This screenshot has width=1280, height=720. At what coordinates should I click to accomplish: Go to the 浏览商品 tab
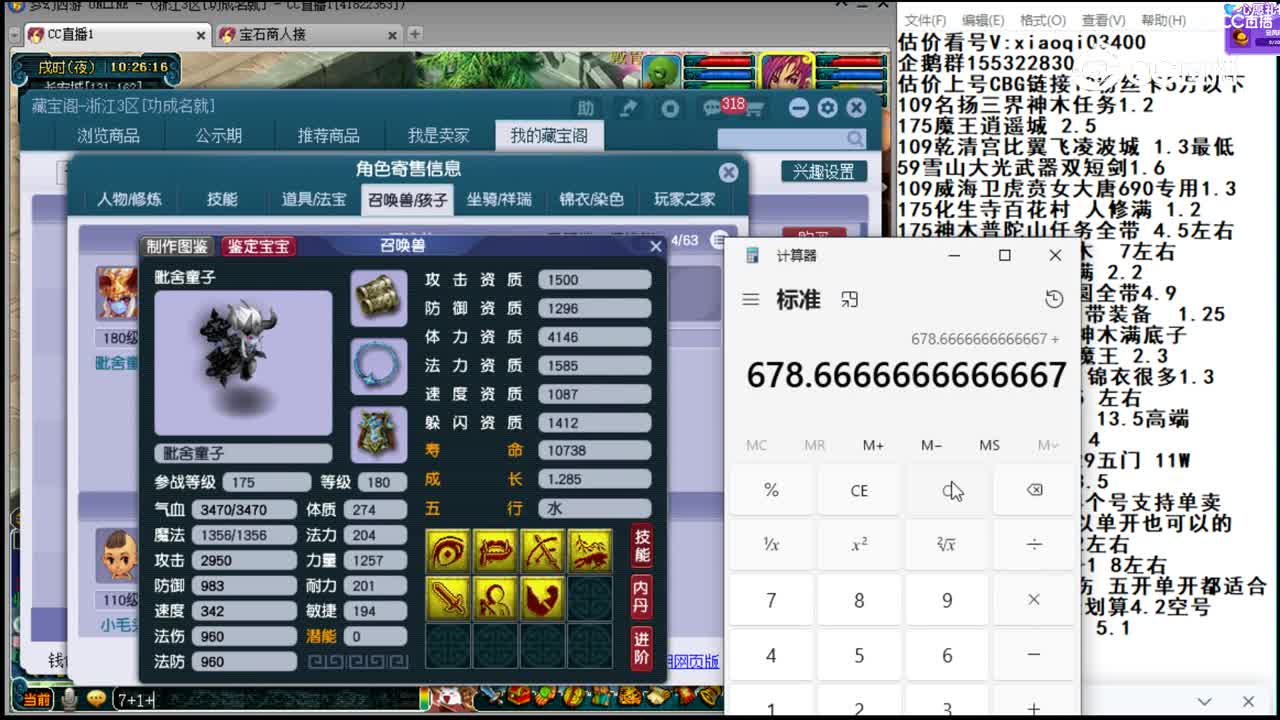pos(108,135)
